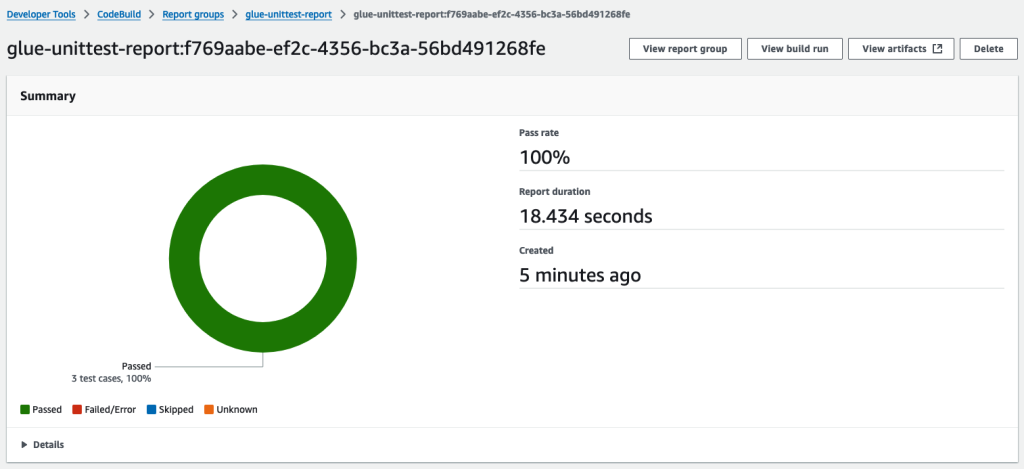Click the report title heading text
The image size is (1024, 469).
(x=276, y=49)
